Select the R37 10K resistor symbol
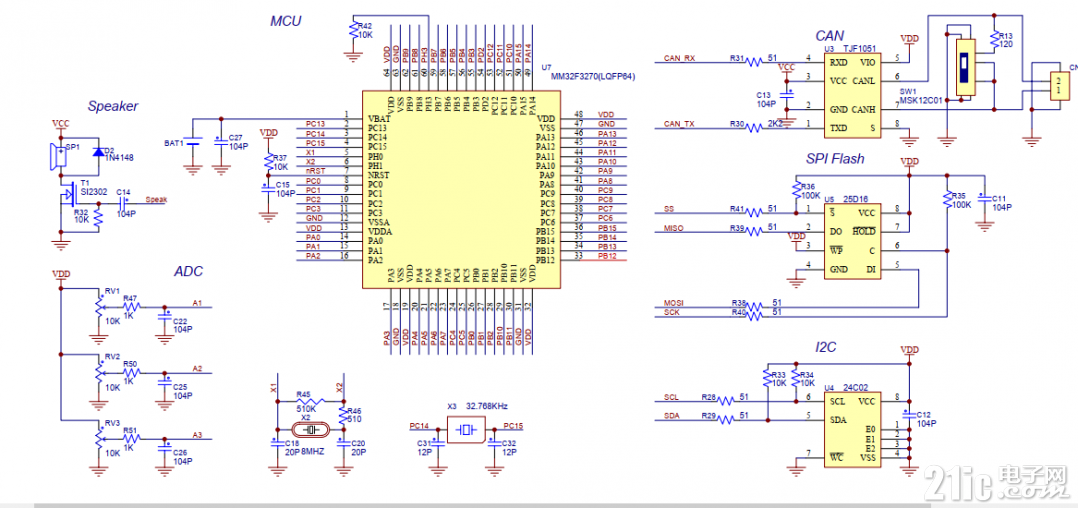Viewport: 1078px width, 508px height. (267, 163)
